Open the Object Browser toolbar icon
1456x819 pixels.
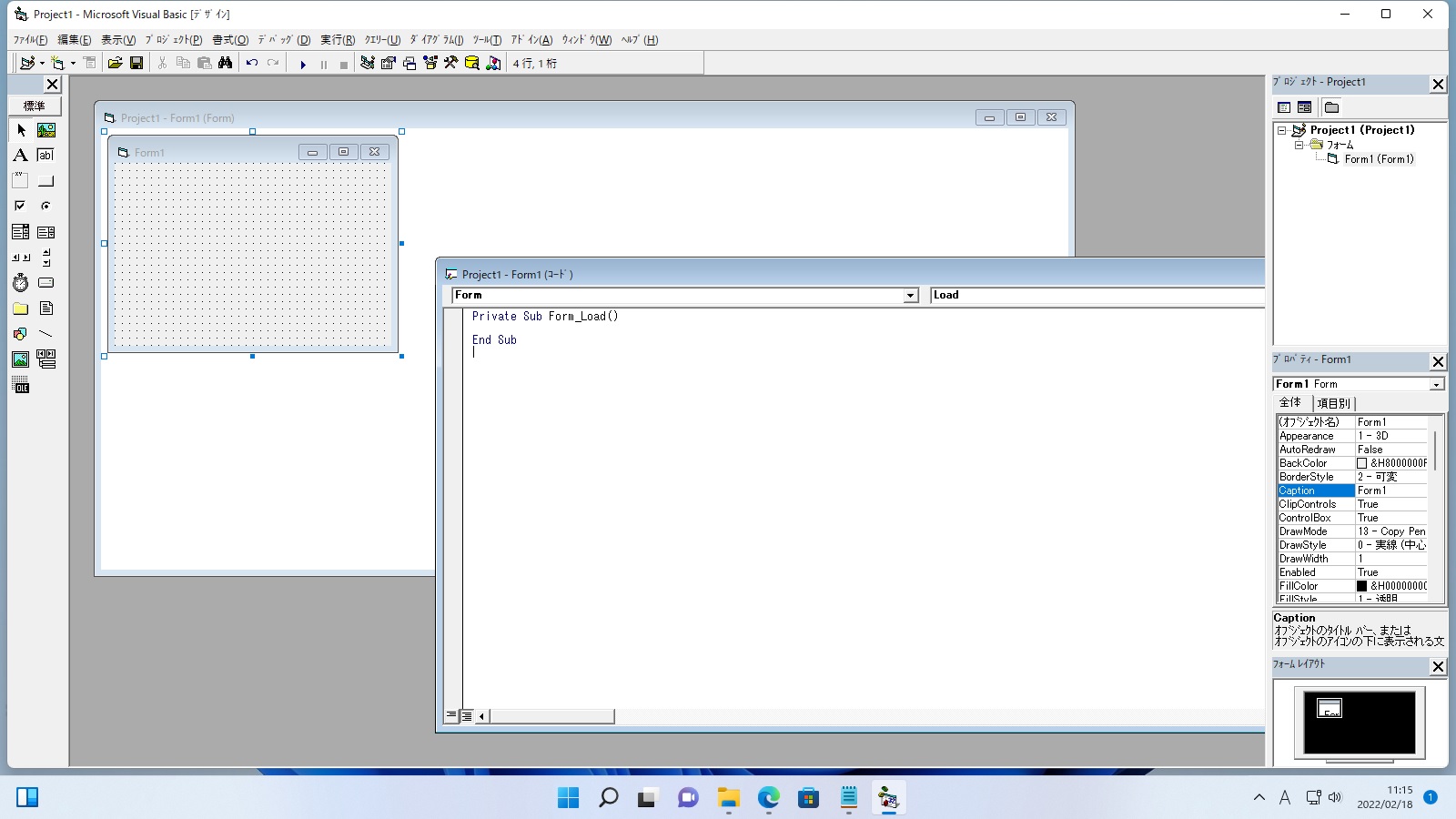(430, 63)
